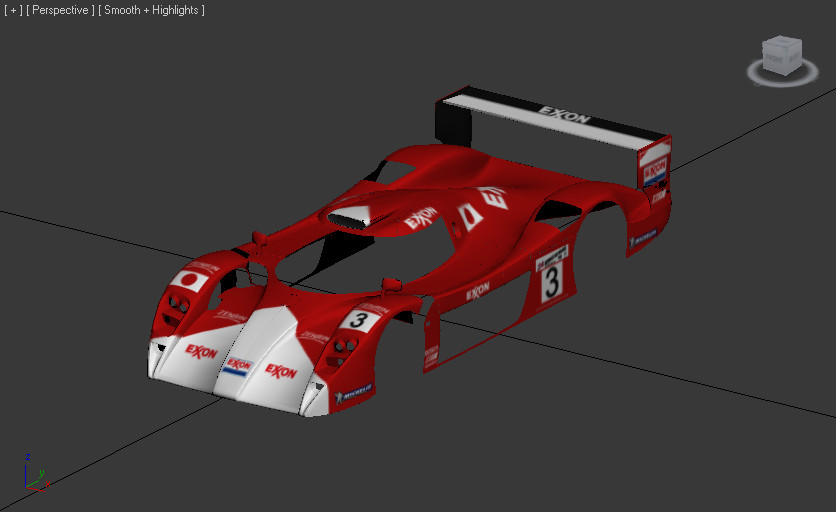Viewport: 836px width, 512px height.
Task: Open the [ + ] viewport general menu
Action: (x=13, y=10)
